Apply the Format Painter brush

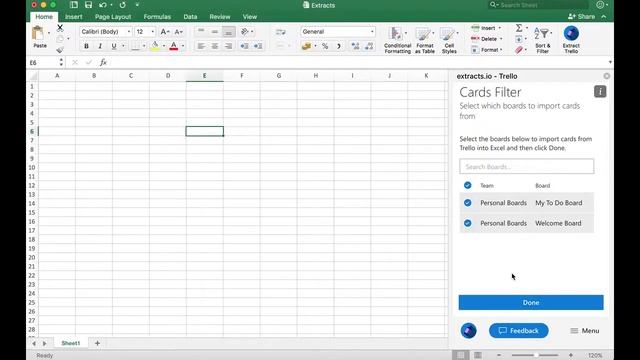[60, 50]
